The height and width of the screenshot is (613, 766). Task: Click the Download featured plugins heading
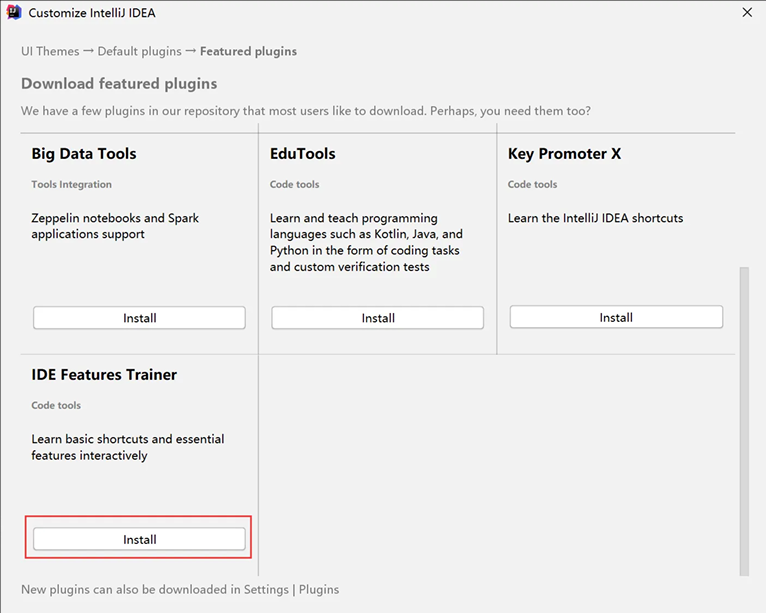(x=119, y=84)
